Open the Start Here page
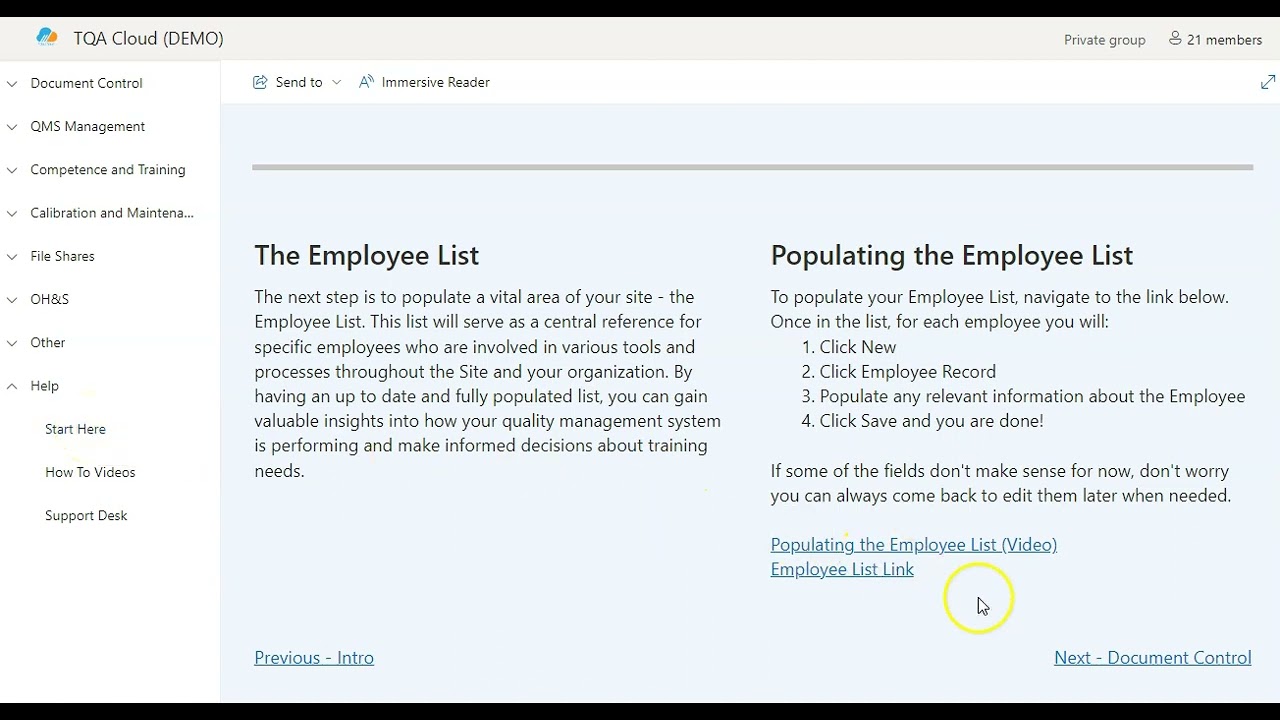The image size is (1280, 720). click(x=75, y=429)
